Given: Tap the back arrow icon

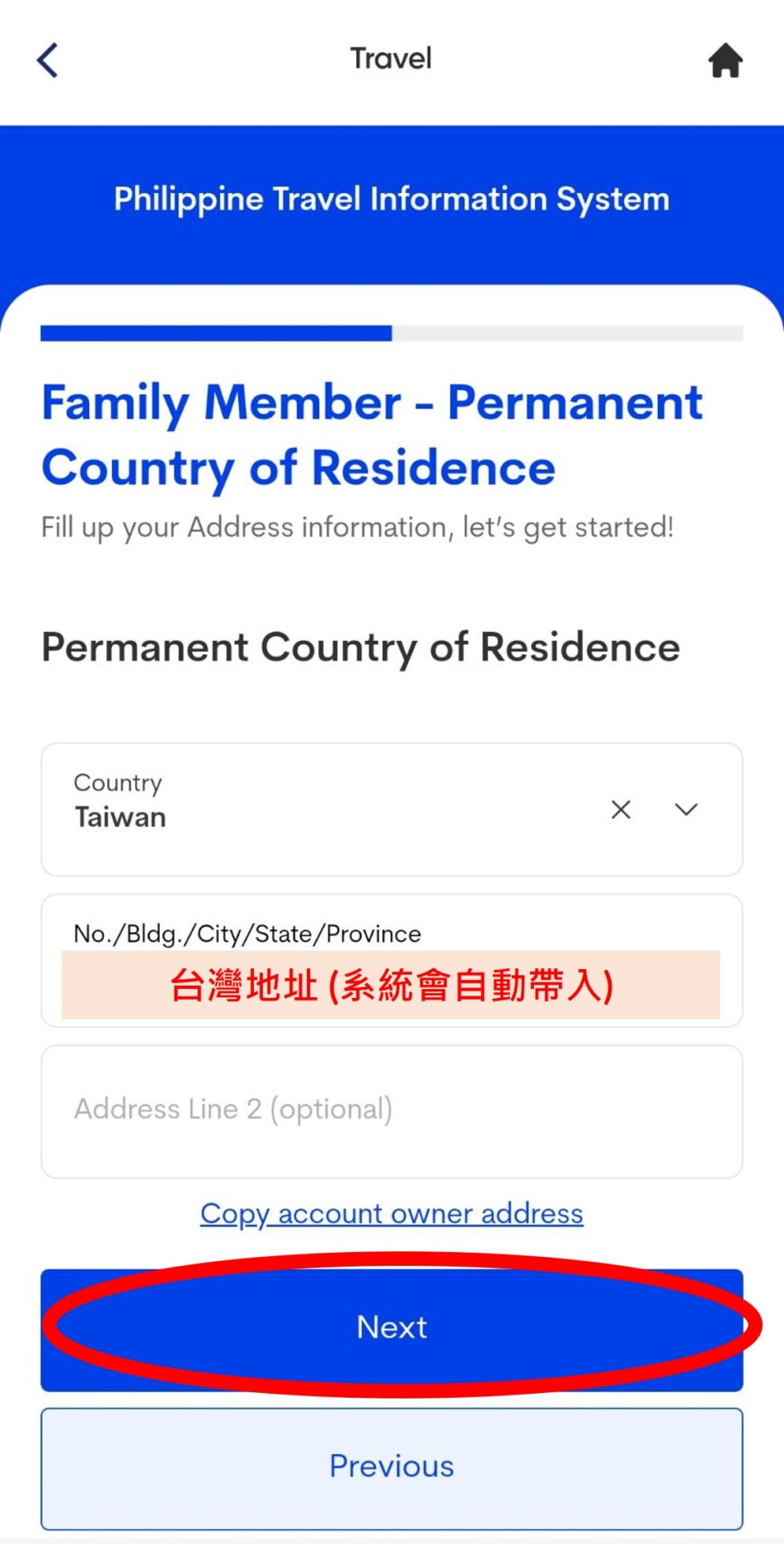Looking at the screenshot, I should 48,60.
